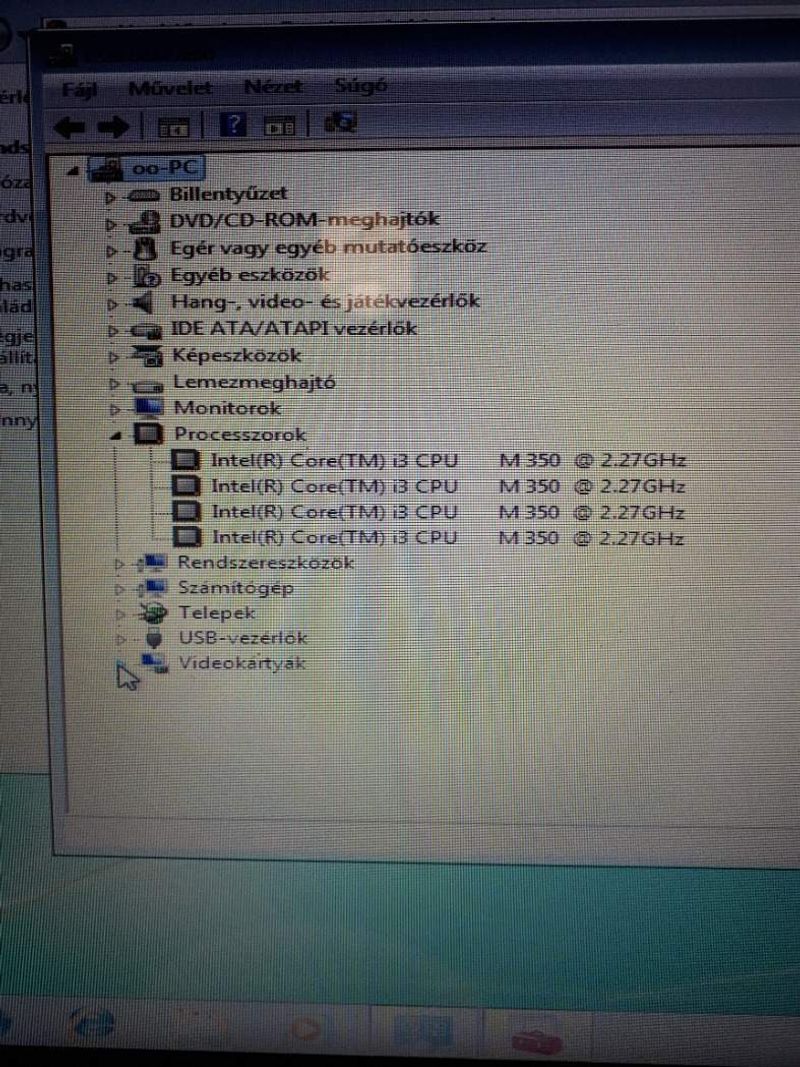
Task: Select the DVD/CD-ROM-meghajtók label
Action: point(304,220)
